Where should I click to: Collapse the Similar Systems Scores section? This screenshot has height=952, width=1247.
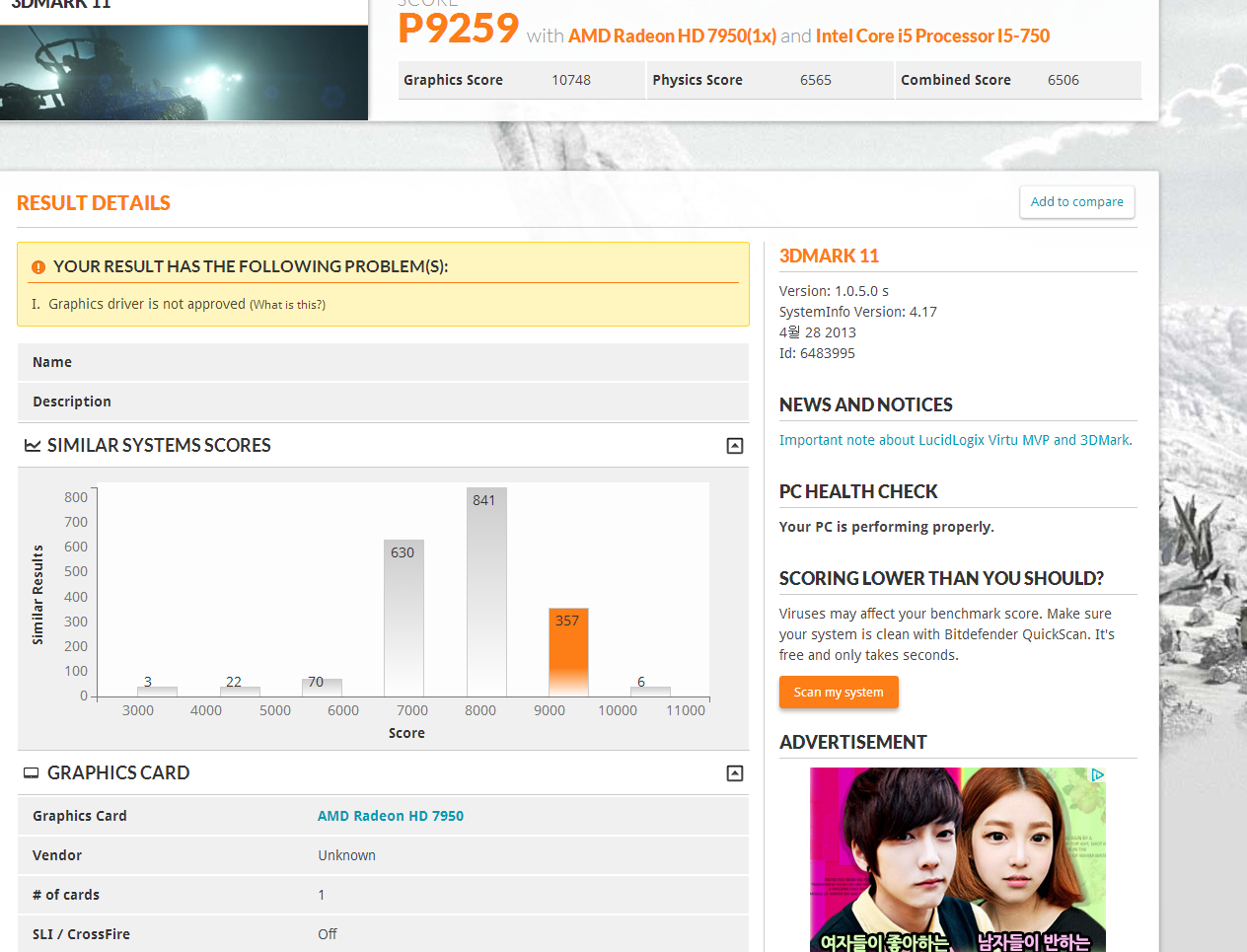735,446
